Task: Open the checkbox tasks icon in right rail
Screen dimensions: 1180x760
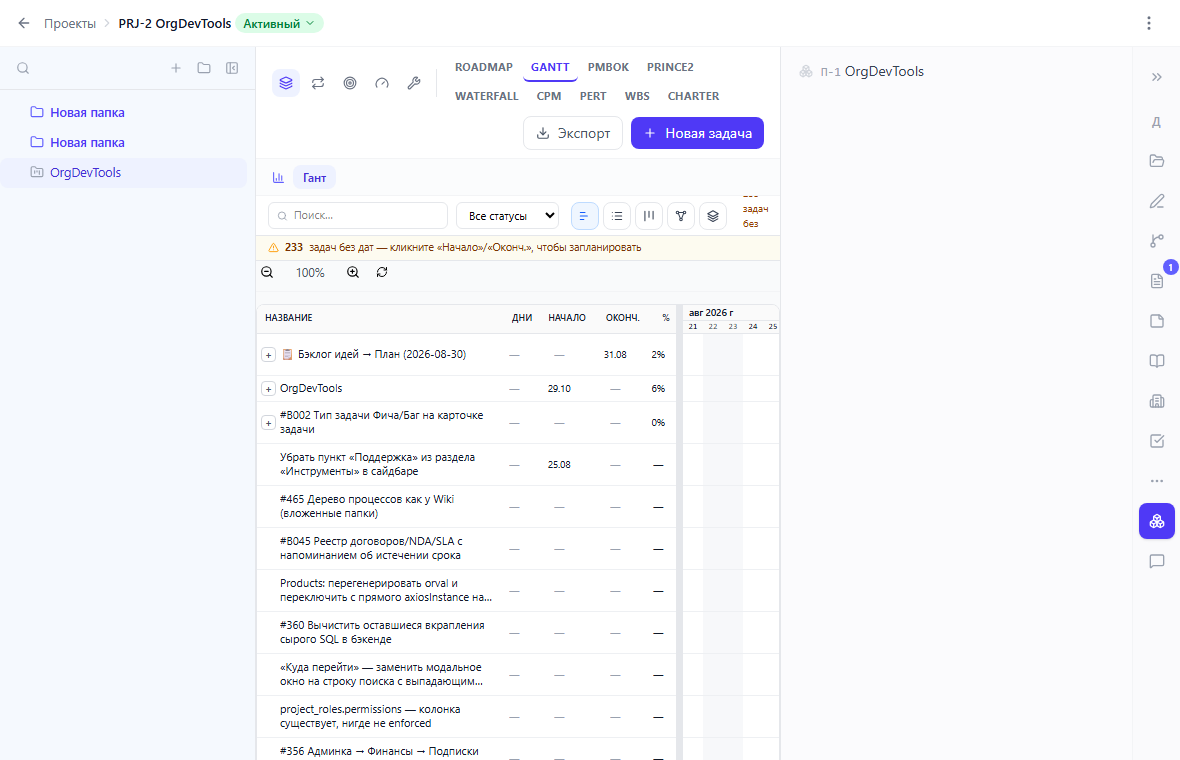Action: (1157, 441)
